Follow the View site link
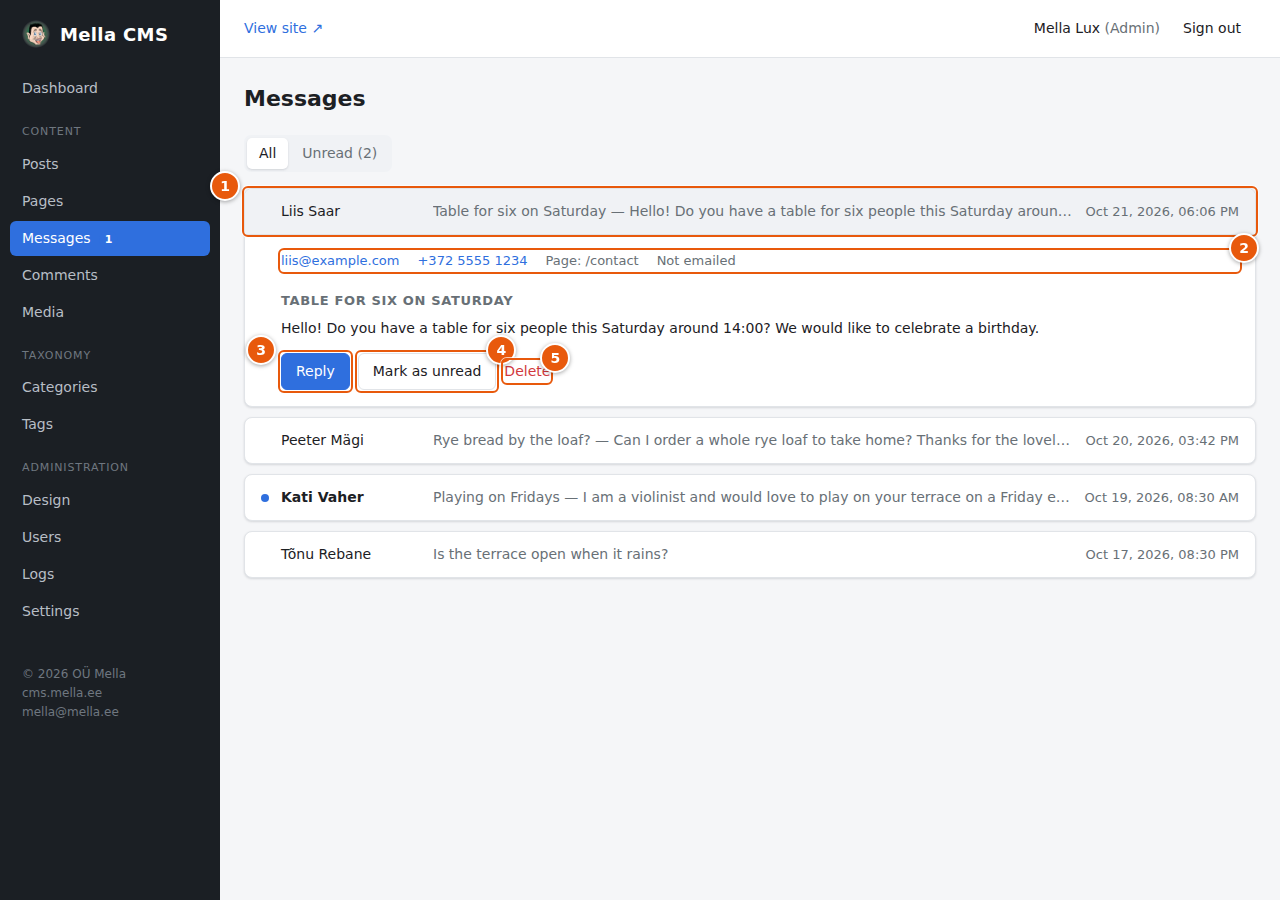Viewport: 1280px width, 900px height. point(284,28)
